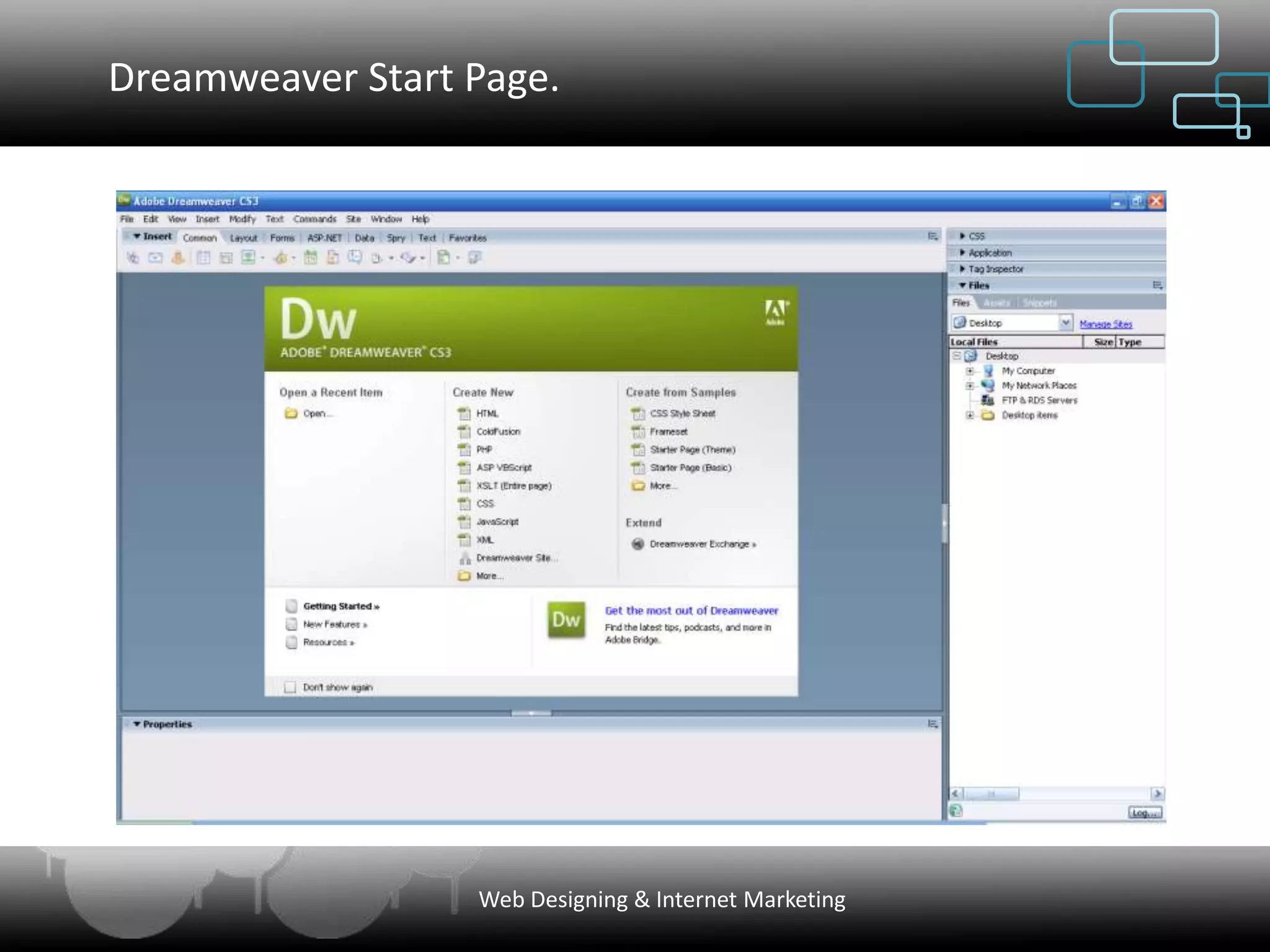Click the Tag Chooser icon
Screen dimensions: 1270x952
474,257
